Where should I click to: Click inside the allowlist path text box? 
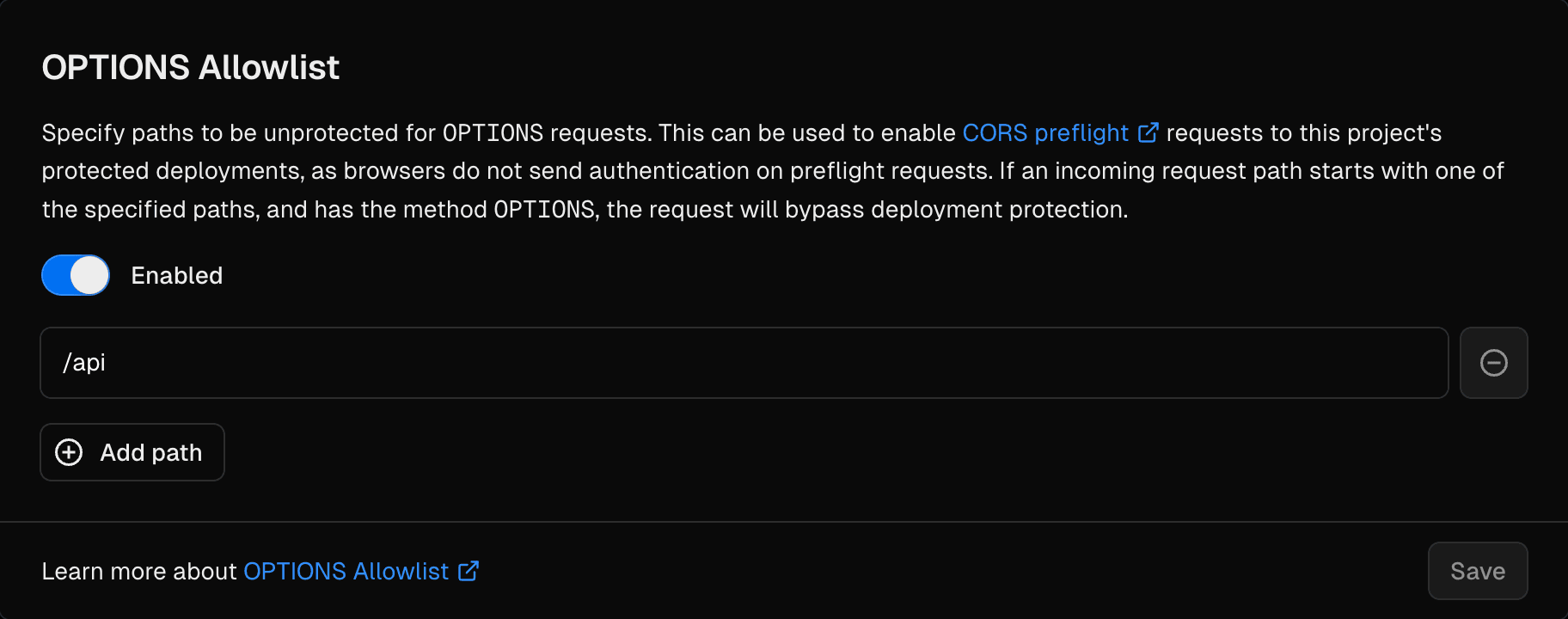tap(744, 362)
